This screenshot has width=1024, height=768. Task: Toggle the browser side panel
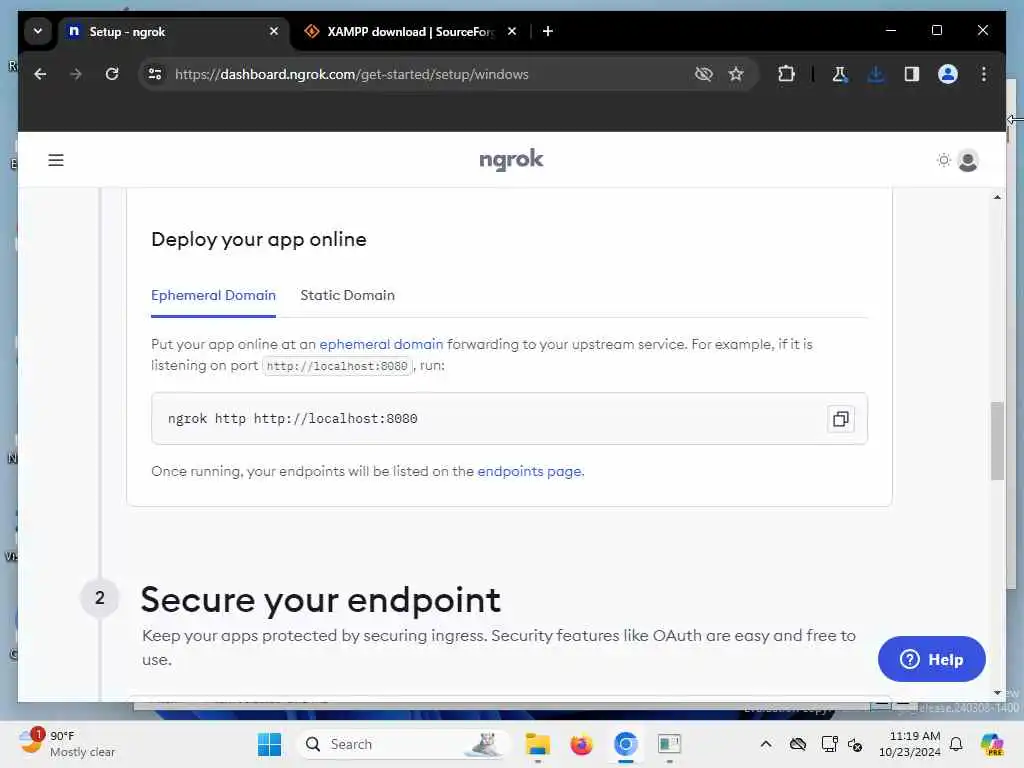click(912, 74)
